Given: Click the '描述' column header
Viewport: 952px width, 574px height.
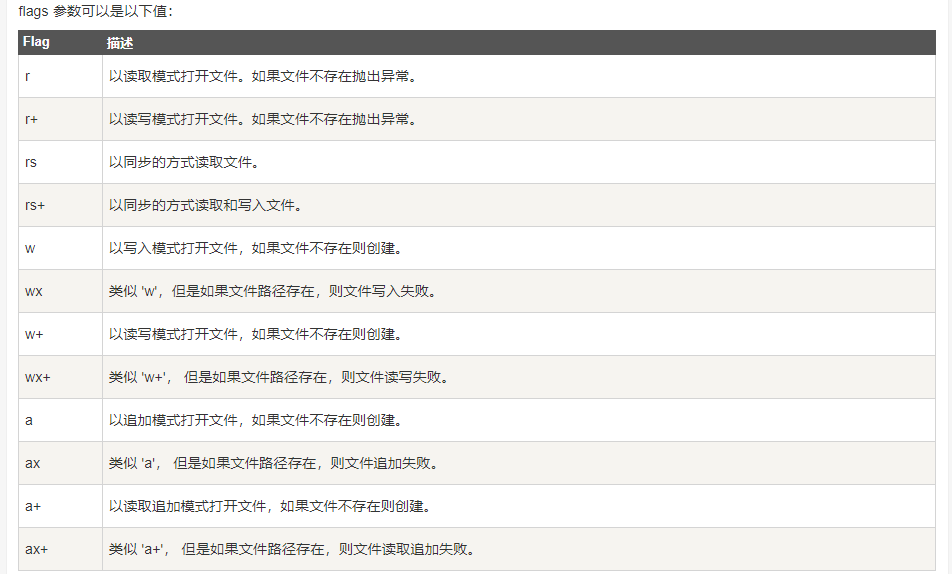Looking at the screenshot, I should pos(519,43).
